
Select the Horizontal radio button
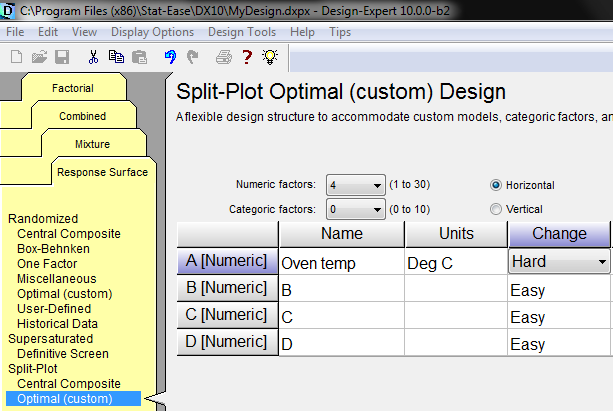pyautogui.click(x=496, y=185)
